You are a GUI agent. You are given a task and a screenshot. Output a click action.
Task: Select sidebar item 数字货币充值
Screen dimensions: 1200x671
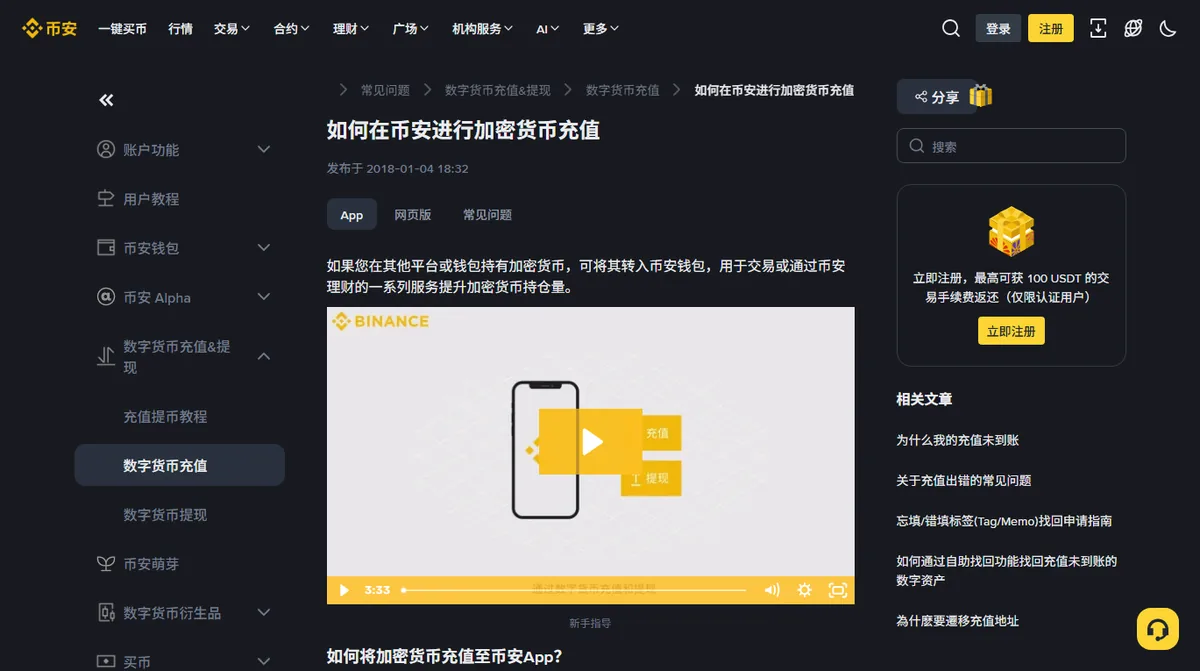[x=180, y=465]
